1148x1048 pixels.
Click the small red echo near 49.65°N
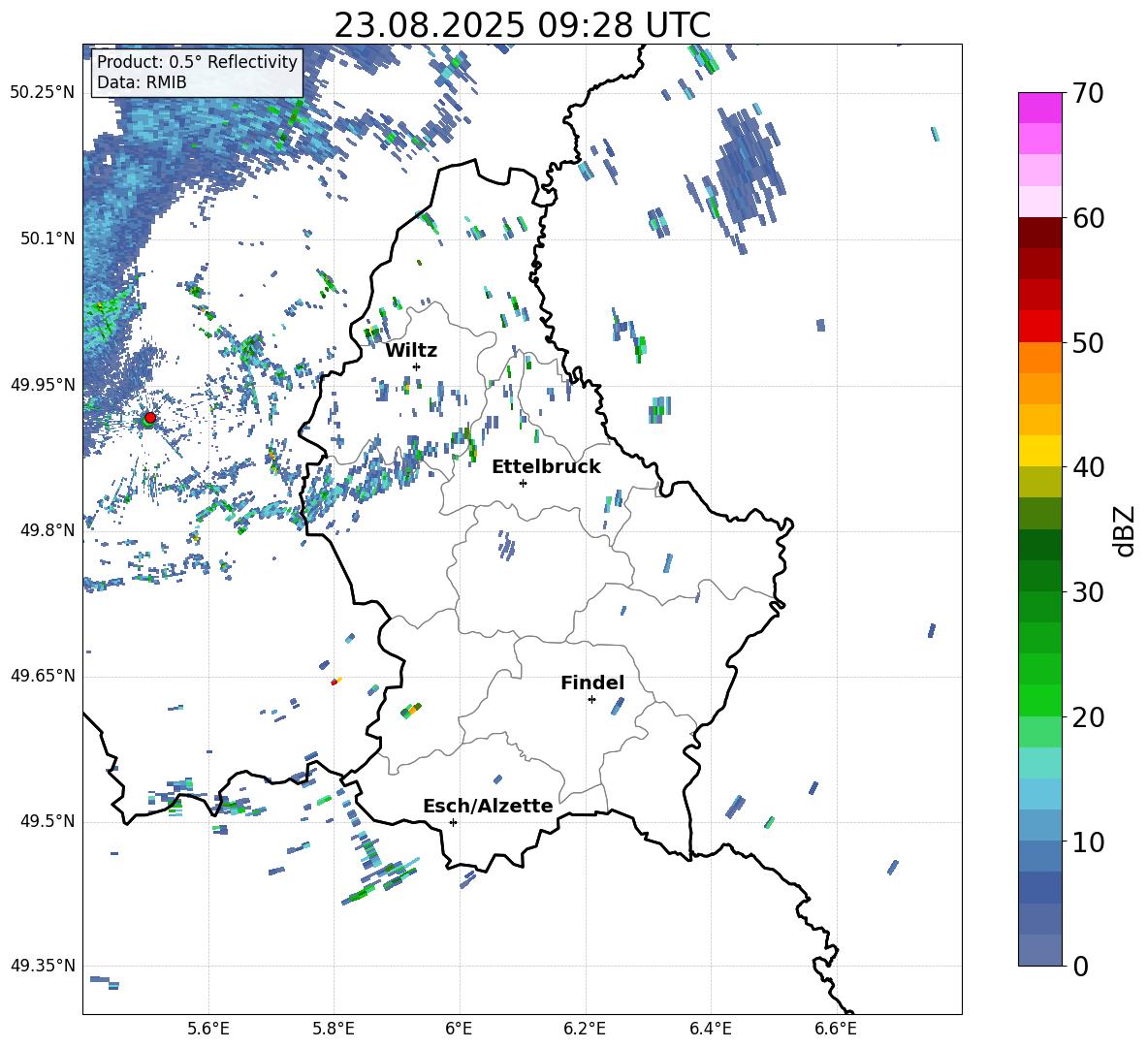click(335, 682)
